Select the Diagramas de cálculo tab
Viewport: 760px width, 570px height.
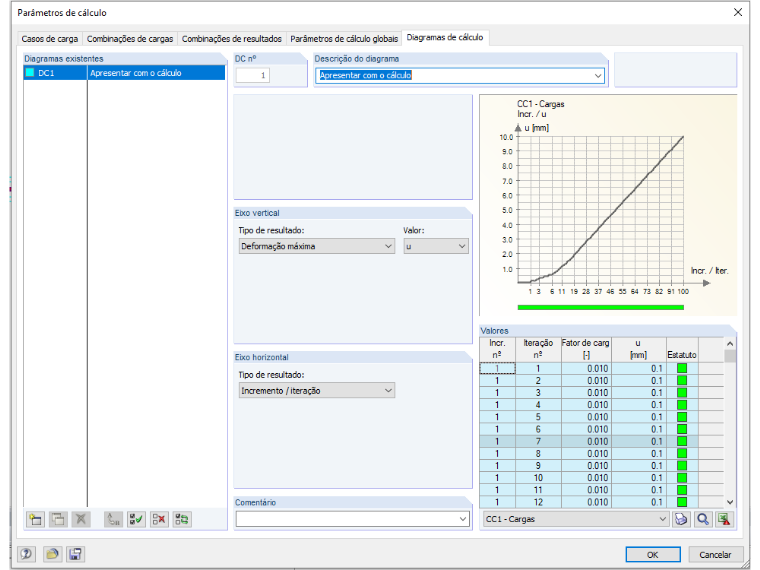(445, 37)
